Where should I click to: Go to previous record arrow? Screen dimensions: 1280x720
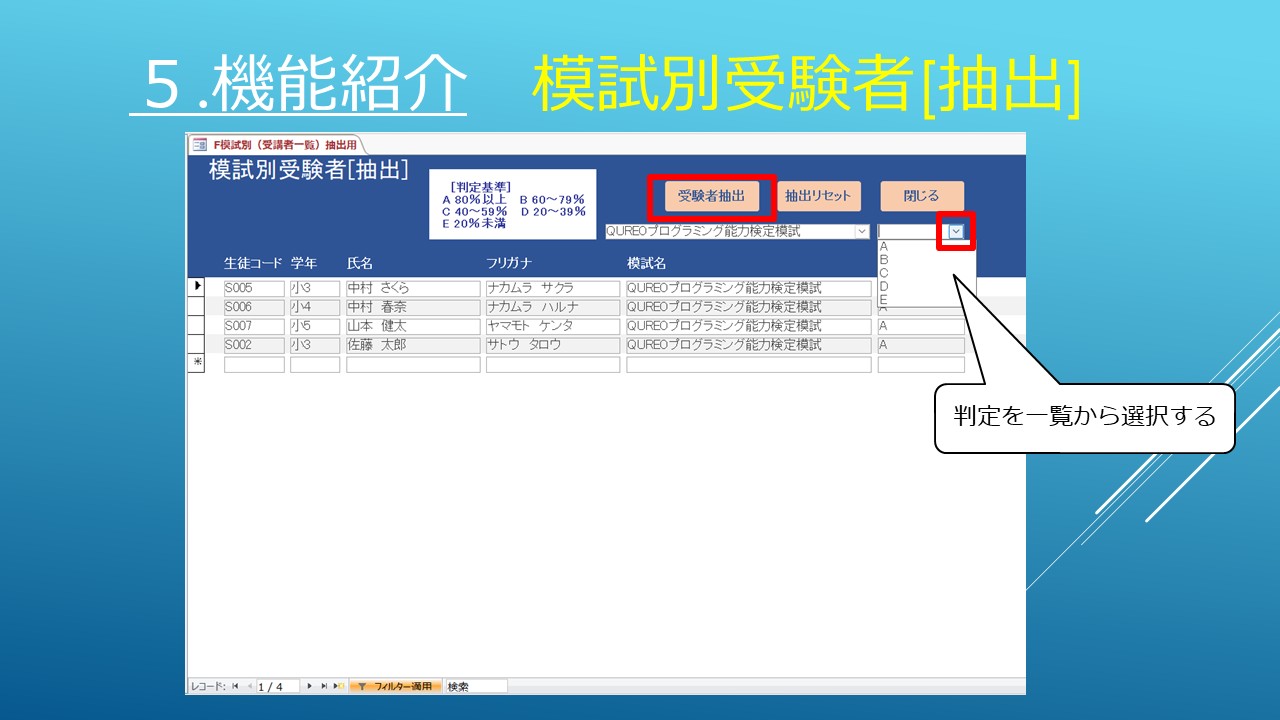pos(249,686)
